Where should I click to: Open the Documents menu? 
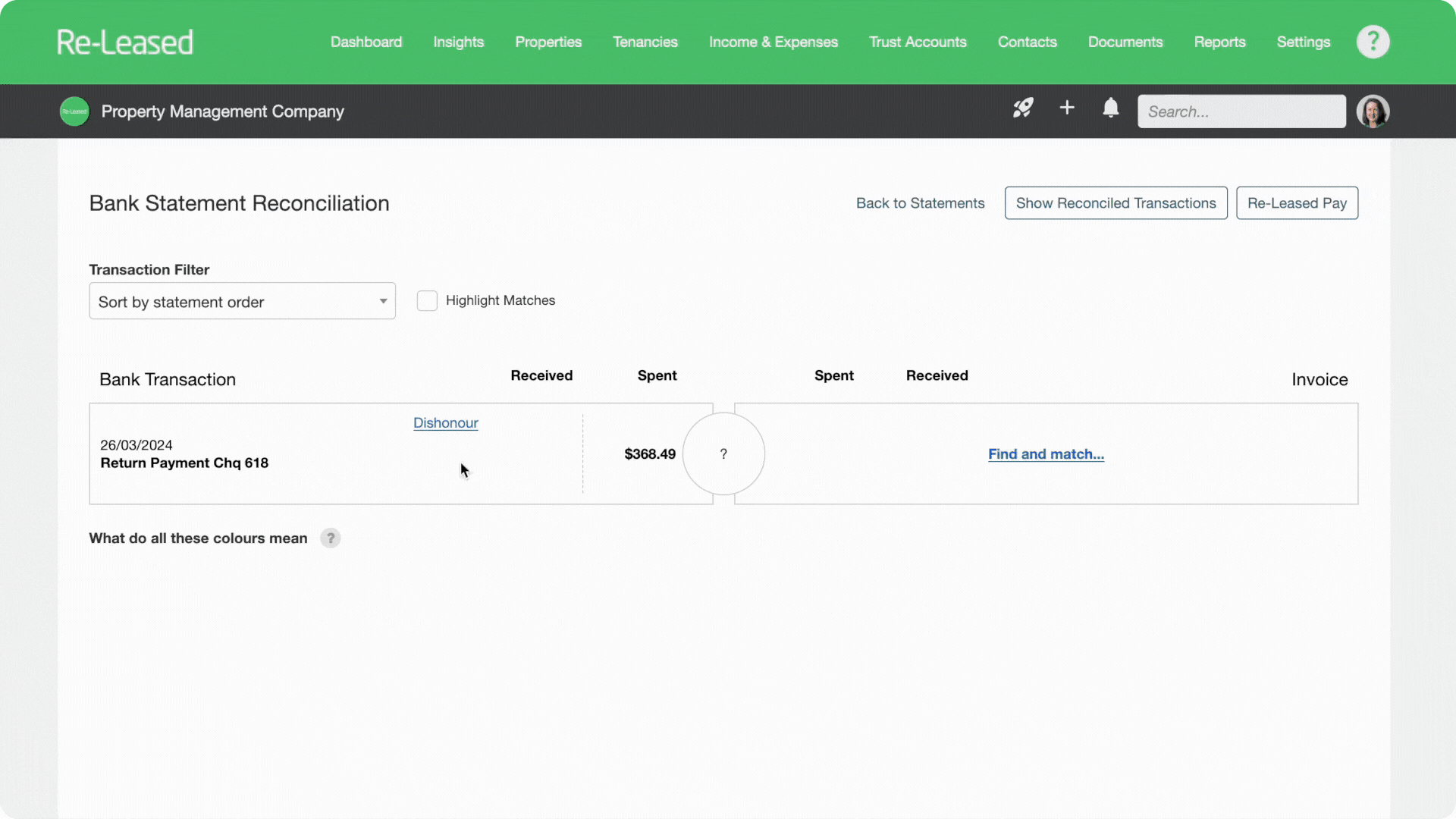[1125, 42]
